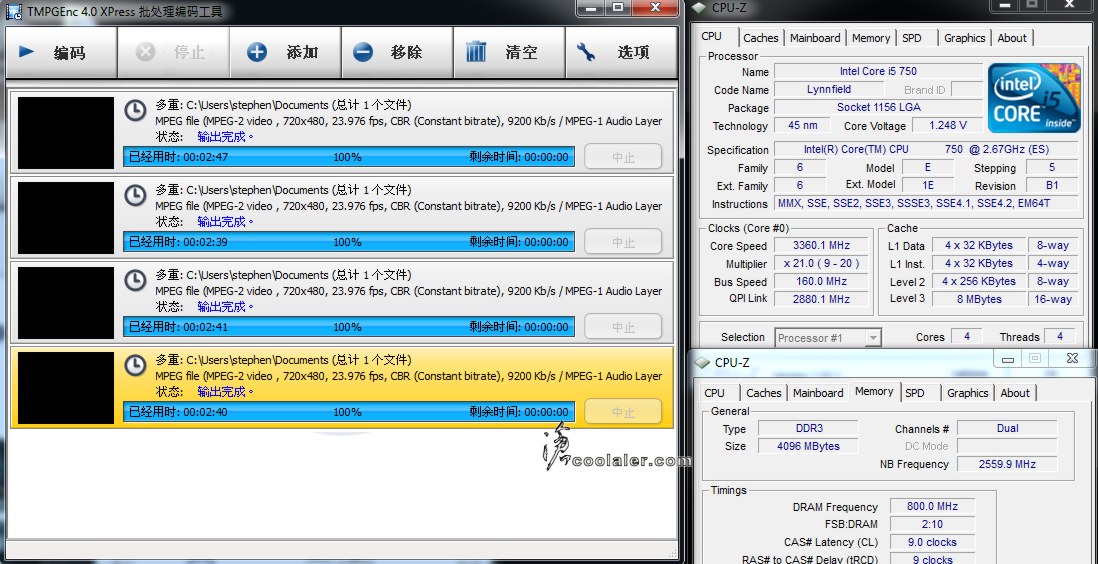Screen dimensions: 1098x564
Task: Open Graphics tab in upper CPU-Z window
Action: (964, 38)
